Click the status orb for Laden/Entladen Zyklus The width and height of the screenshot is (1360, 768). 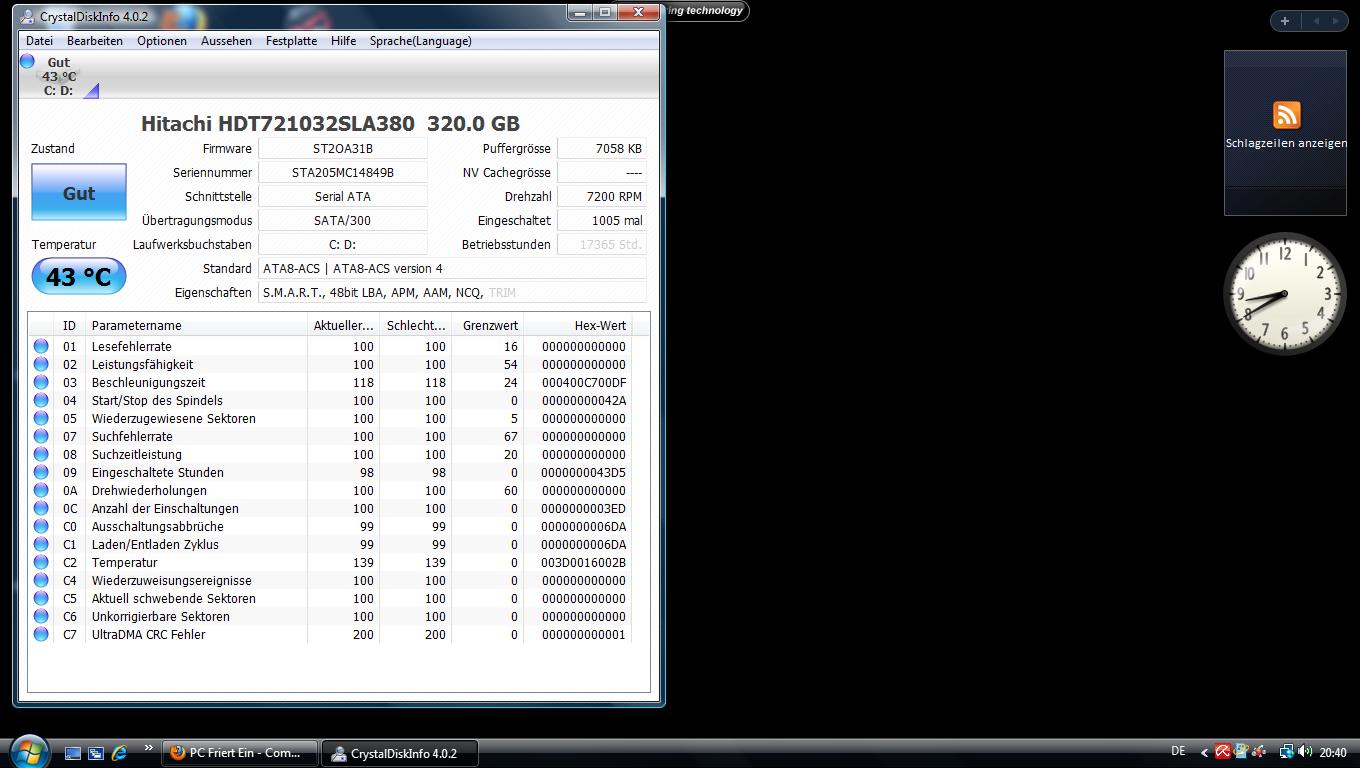[41, 544]
